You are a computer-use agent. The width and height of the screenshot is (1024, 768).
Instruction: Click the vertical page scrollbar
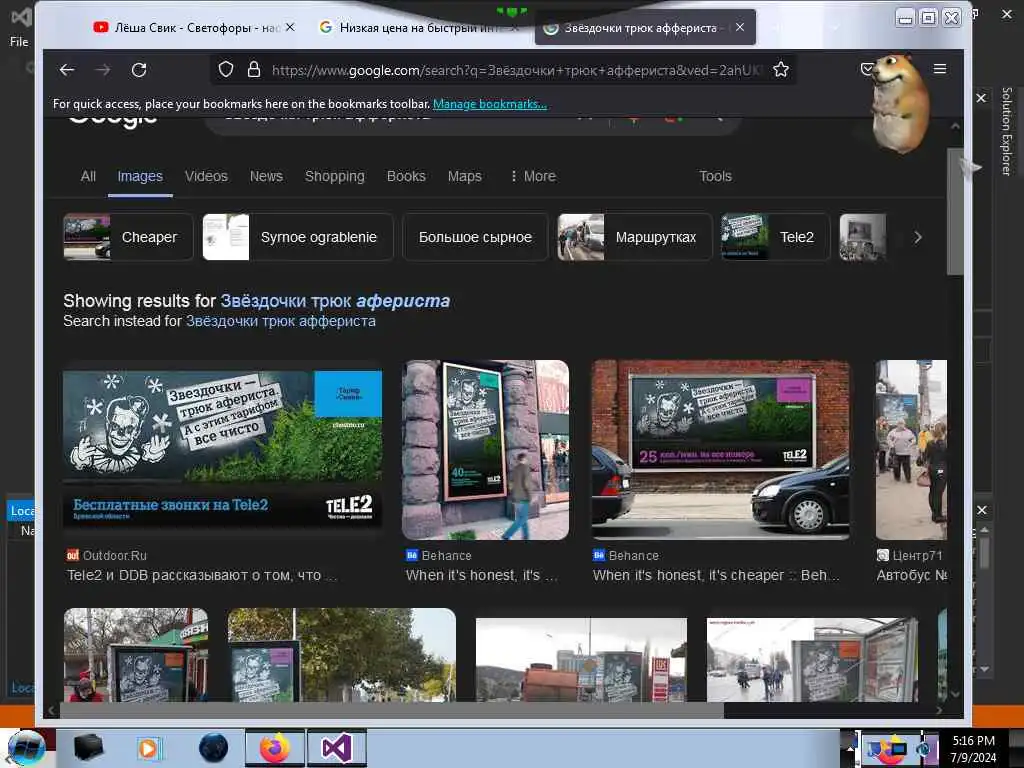(x=955, y=212)
